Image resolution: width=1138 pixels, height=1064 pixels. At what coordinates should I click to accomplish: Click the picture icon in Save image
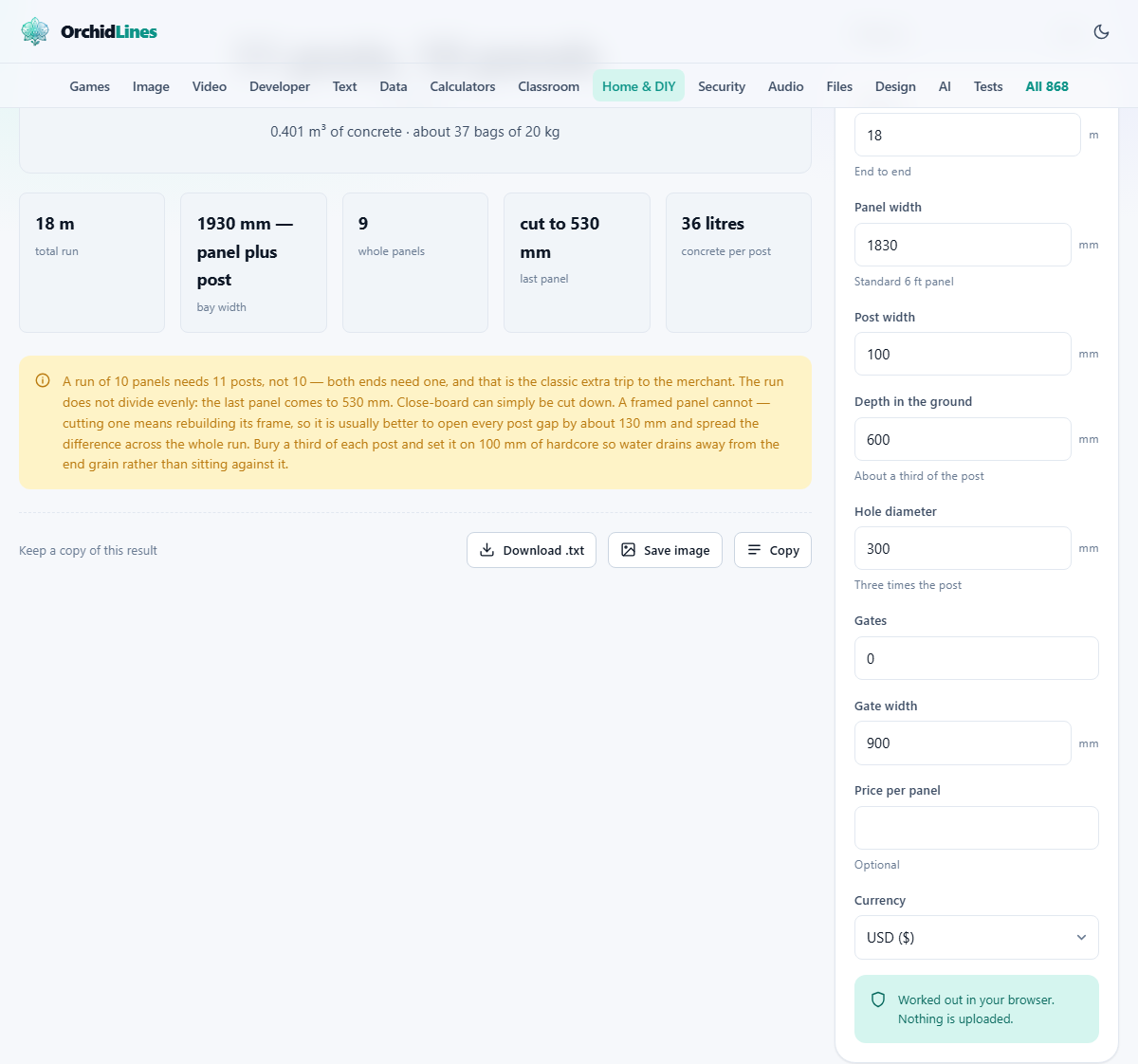point(628,550)
